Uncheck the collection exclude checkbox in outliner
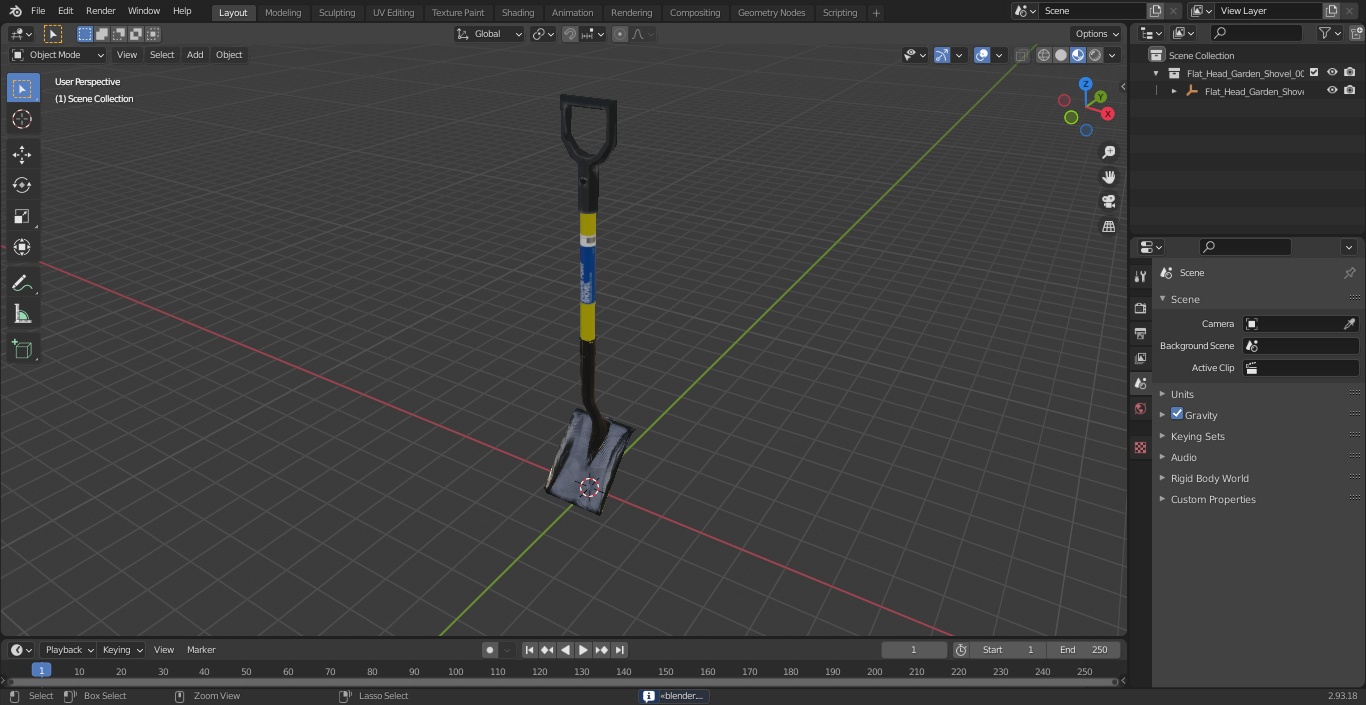Image resolution: width=1366 pixels, height=705 pixels. click(1314, 72)
